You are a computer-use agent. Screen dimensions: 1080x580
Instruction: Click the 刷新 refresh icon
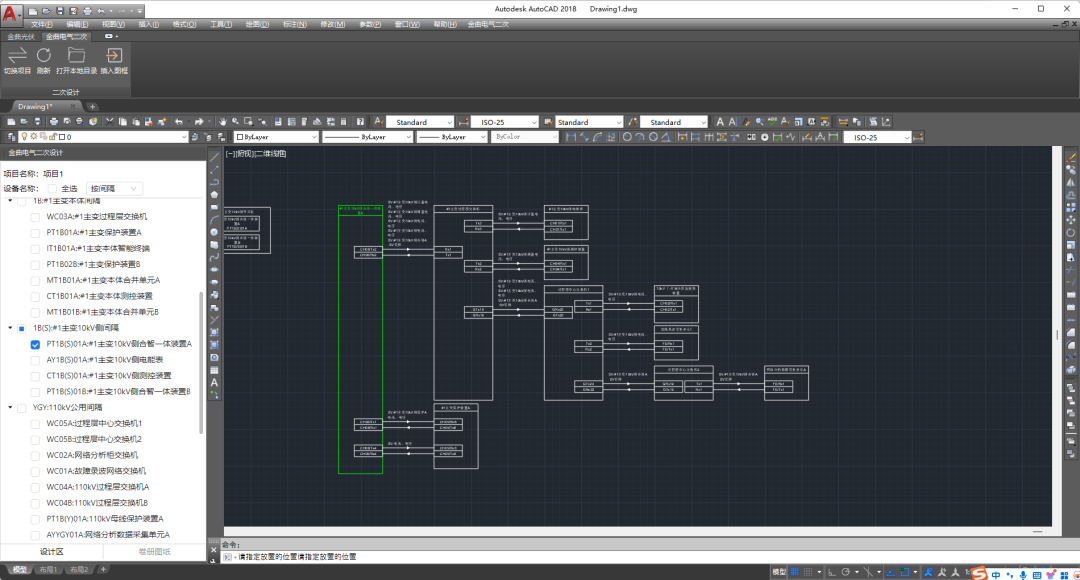coord(43,56)
